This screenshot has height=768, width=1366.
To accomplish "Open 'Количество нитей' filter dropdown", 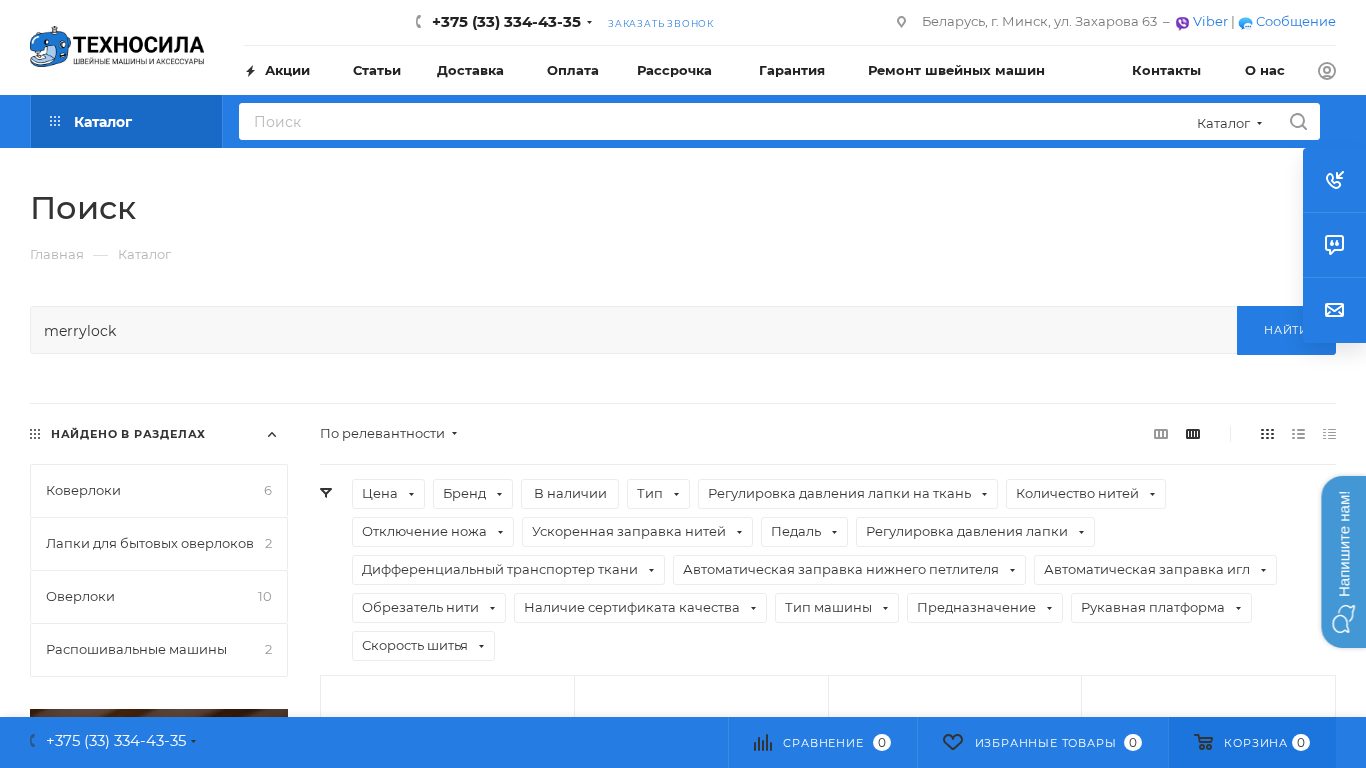I will point(1086,494).
